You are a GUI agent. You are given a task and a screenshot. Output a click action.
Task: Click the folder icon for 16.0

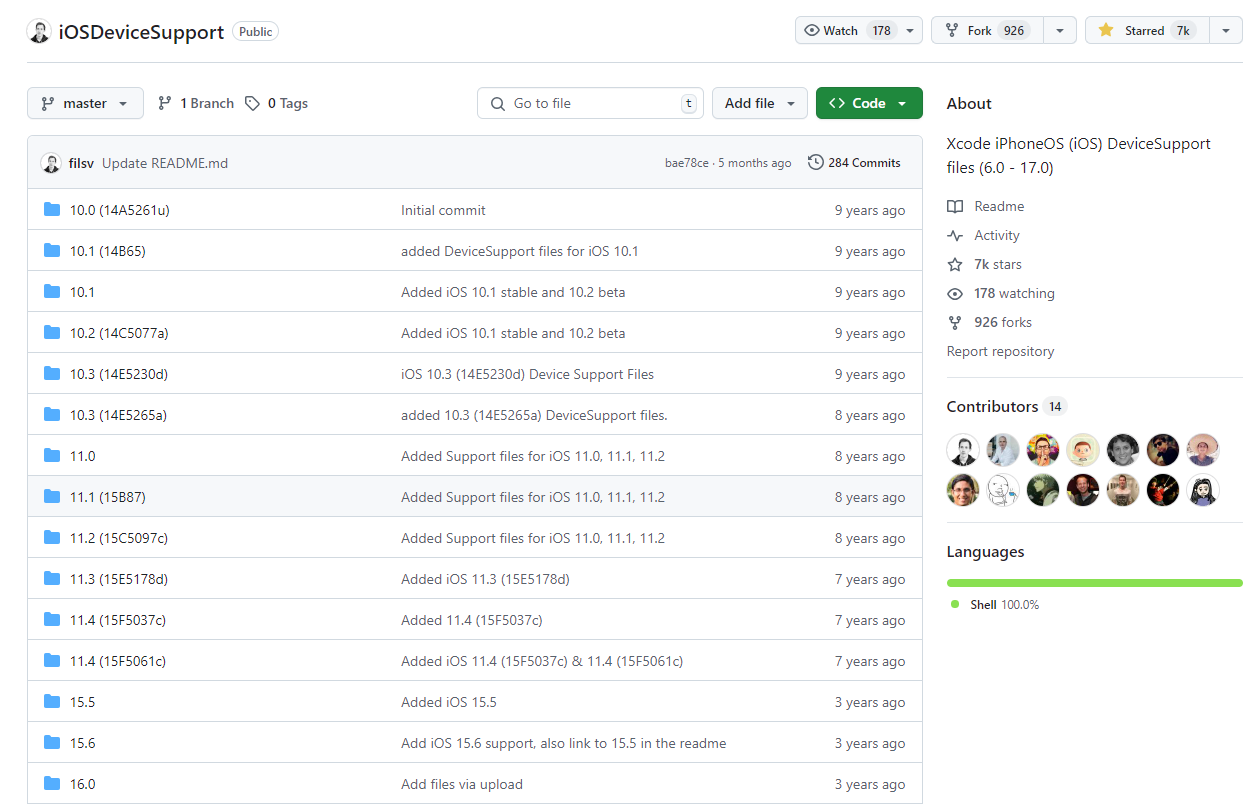(52, 784)
